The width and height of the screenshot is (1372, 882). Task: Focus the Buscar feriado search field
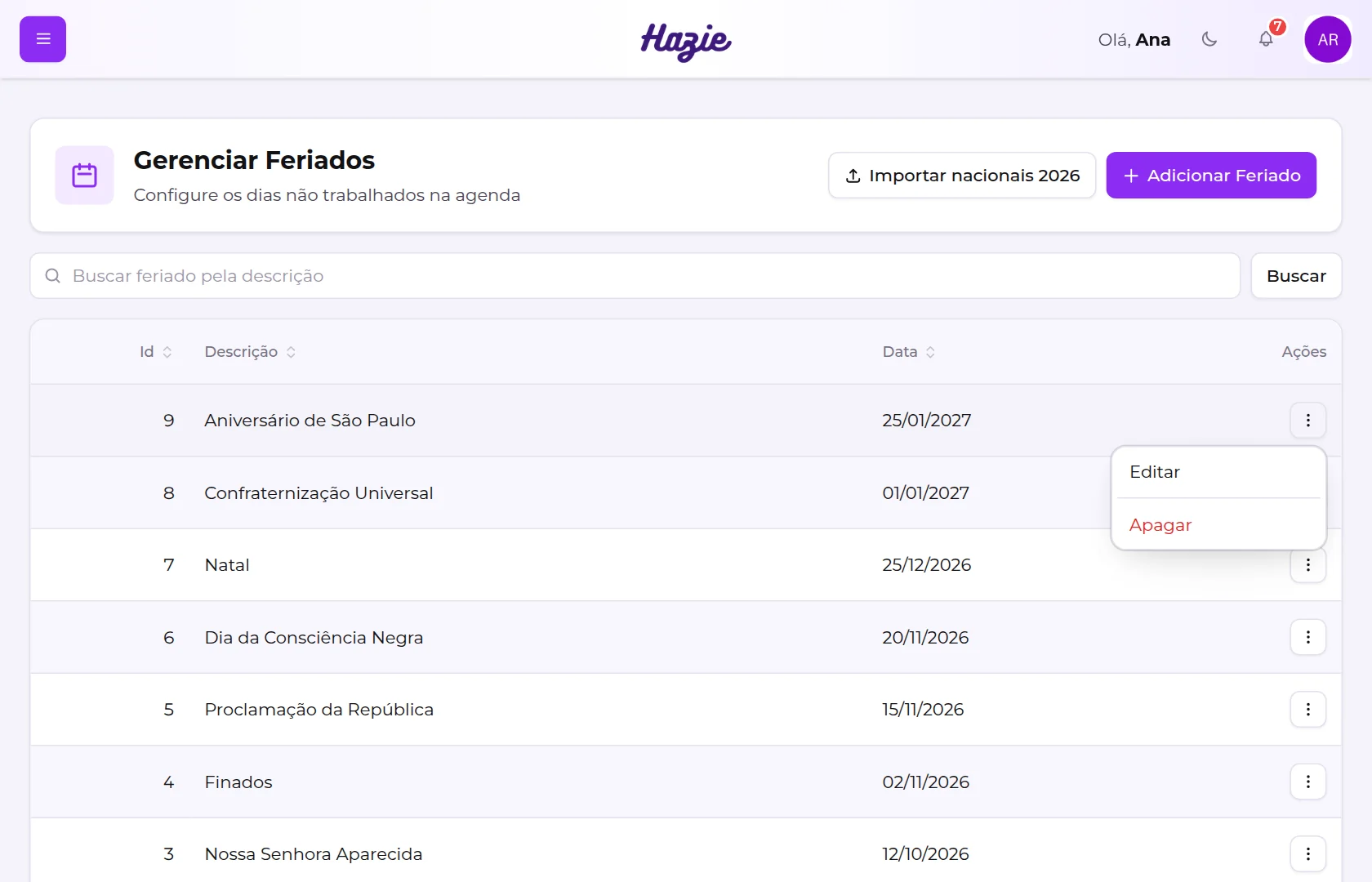635,276
